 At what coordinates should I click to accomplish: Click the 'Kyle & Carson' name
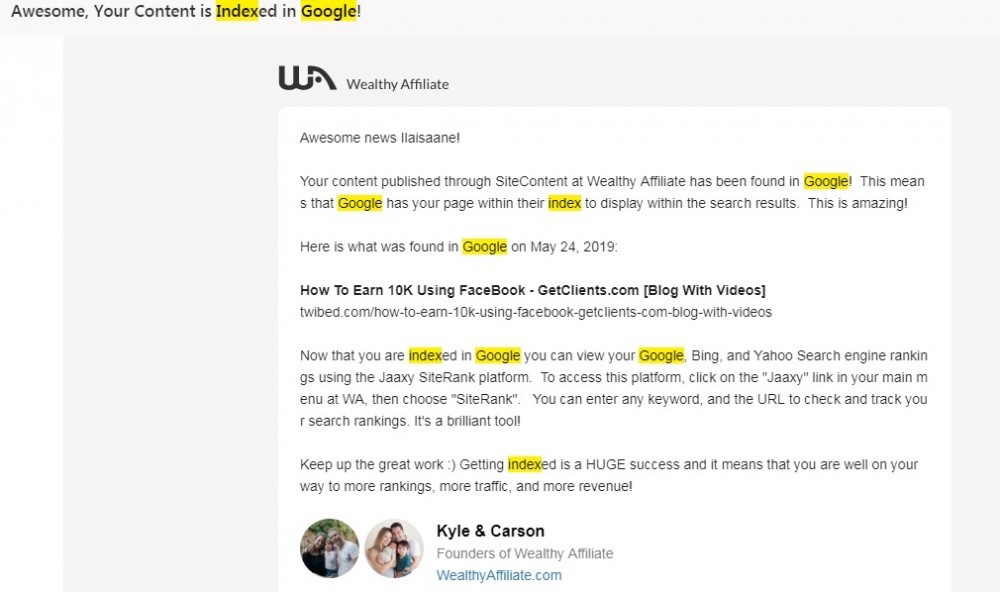coord(490,531)
